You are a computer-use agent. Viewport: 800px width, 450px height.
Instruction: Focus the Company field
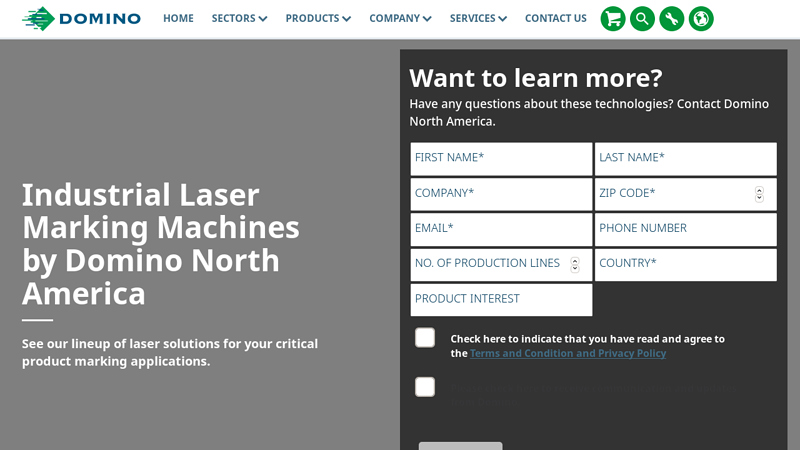[502, 194]
